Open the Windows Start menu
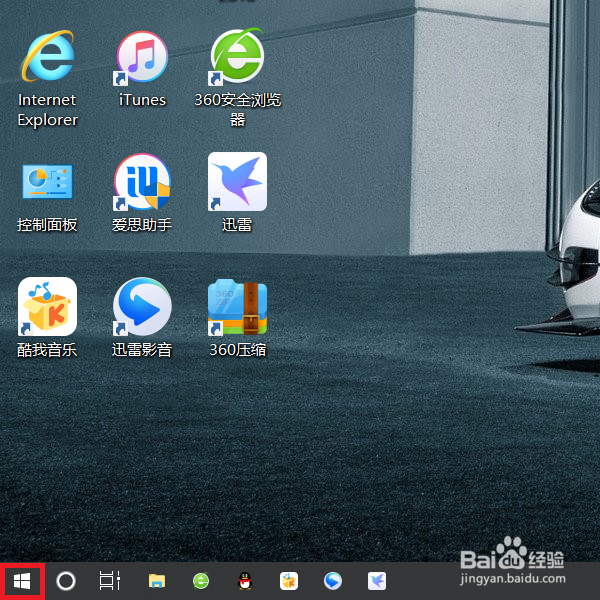 pos(22,581)
